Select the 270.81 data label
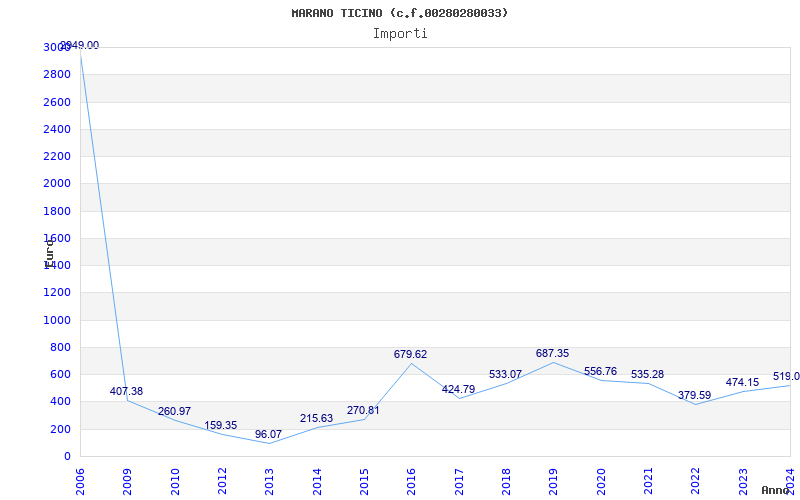800x500 pixels. (x=363, y=410)
